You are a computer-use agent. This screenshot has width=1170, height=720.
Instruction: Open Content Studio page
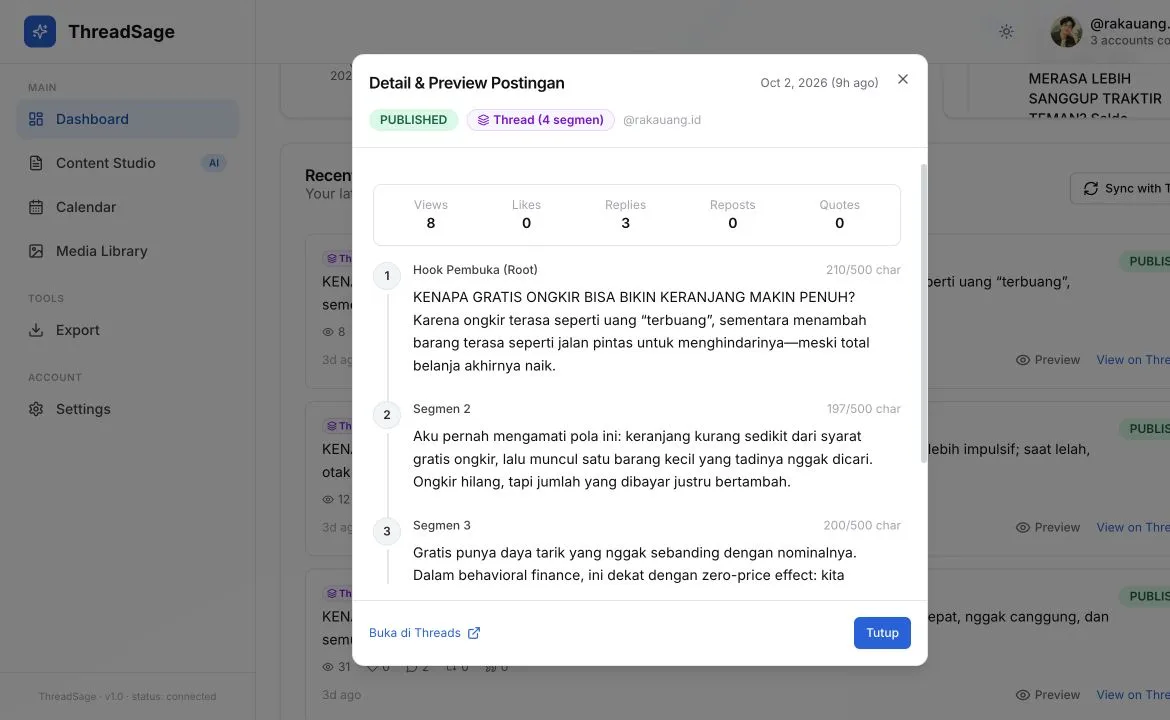tap(128, 163)
